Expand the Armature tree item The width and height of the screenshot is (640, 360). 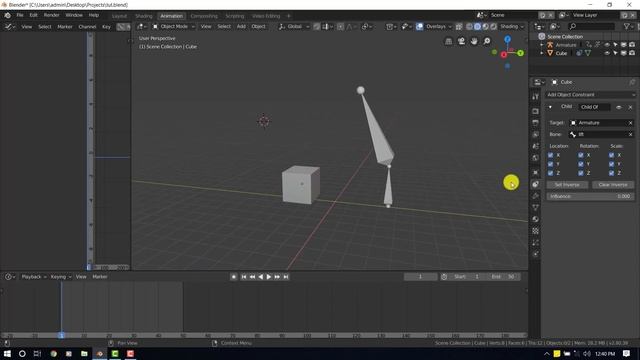(x=542, y=45)
